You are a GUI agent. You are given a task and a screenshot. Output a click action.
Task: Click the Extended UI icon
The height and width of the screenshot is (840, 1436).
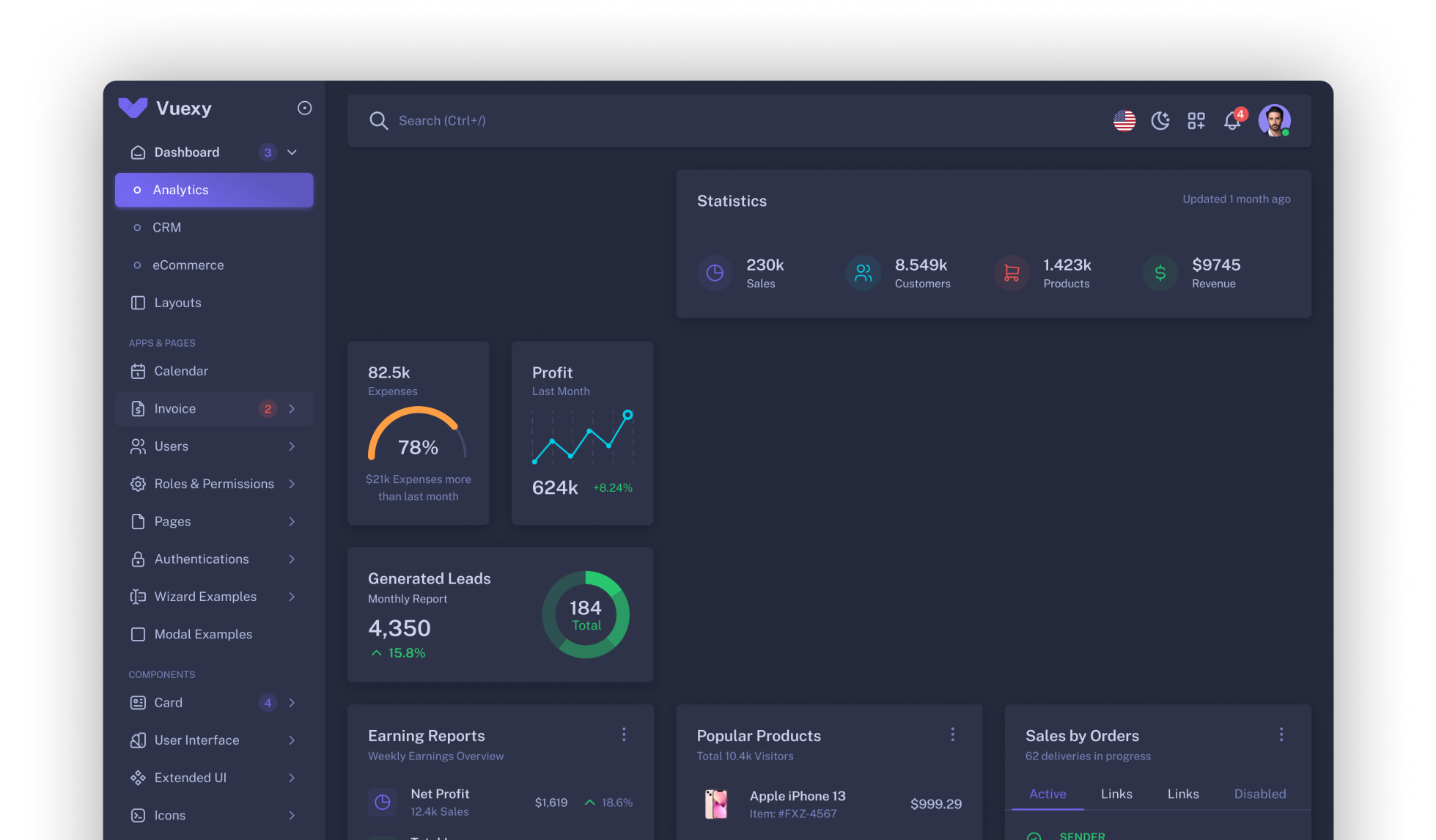(138, 778)
